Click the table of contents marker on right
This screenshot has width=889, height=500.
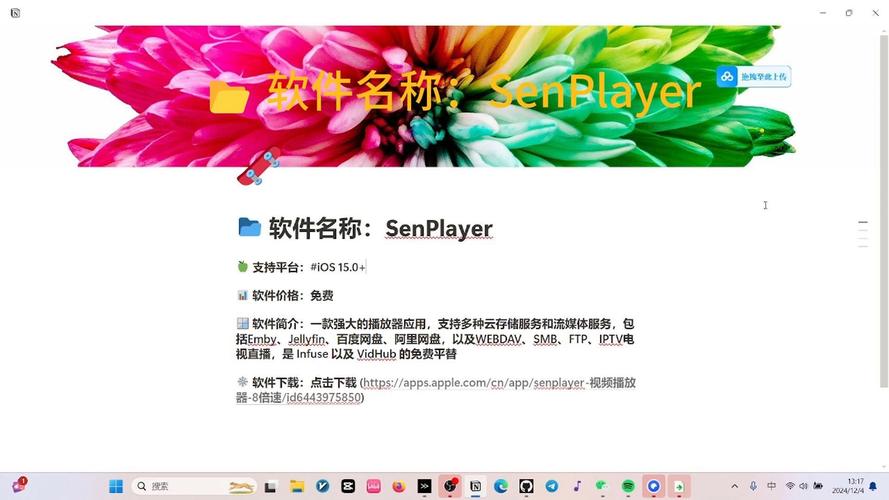(x=863, y=234)
